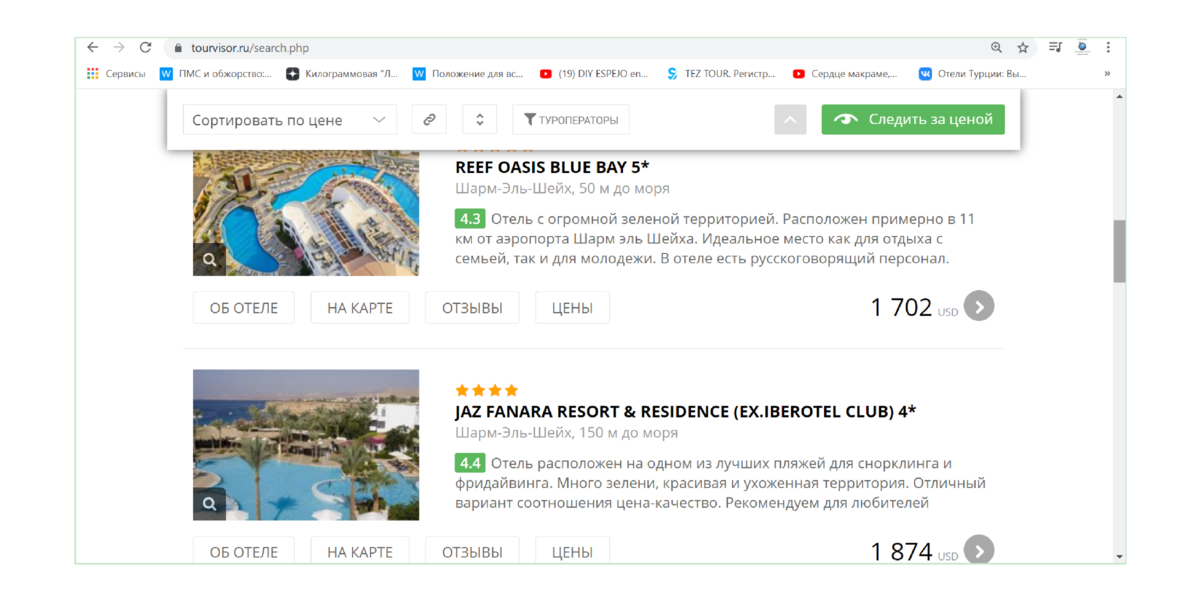Open the media control playlist icon
This screenshot has height=600, width=1200.
1055,47
